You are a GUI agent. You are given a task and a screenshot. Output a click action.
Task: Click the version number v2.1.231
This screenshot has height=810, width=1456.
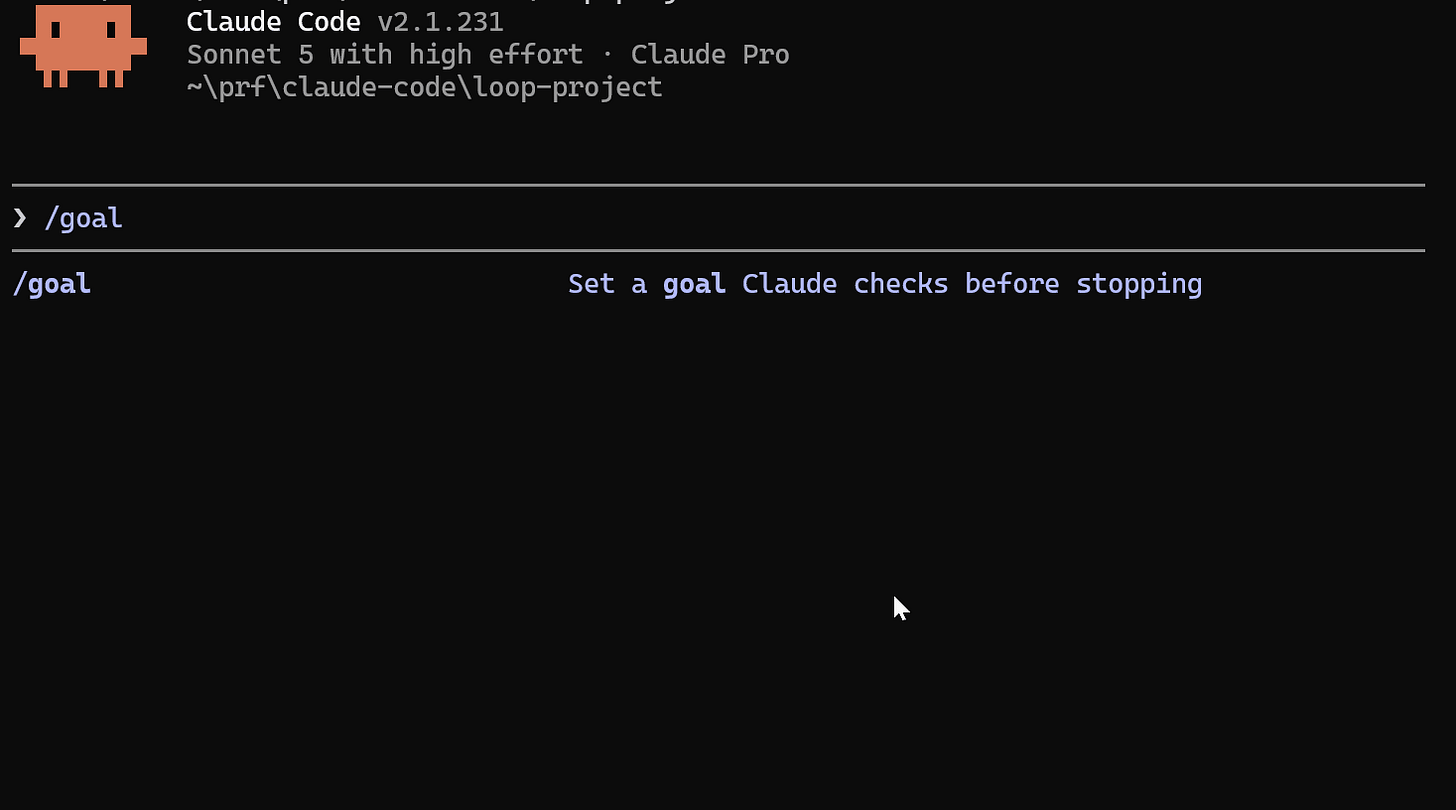[x=440, y=21]
